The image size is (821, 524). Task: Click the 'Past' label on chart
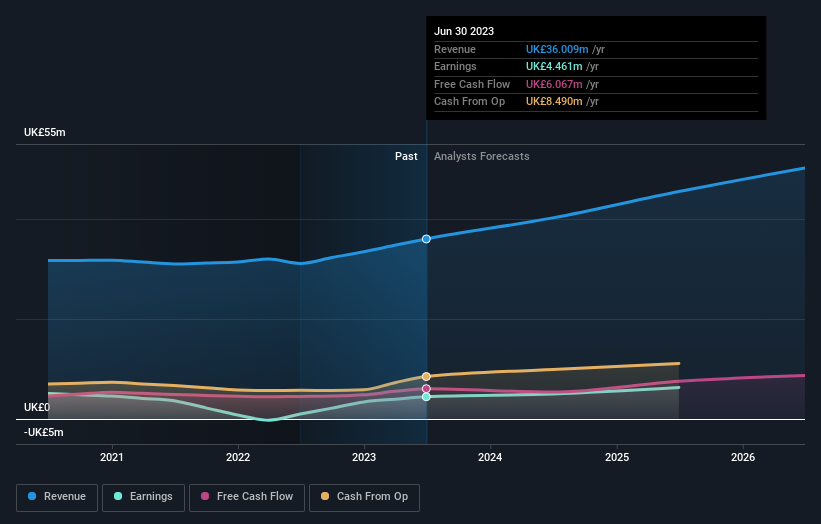point(406,156)
